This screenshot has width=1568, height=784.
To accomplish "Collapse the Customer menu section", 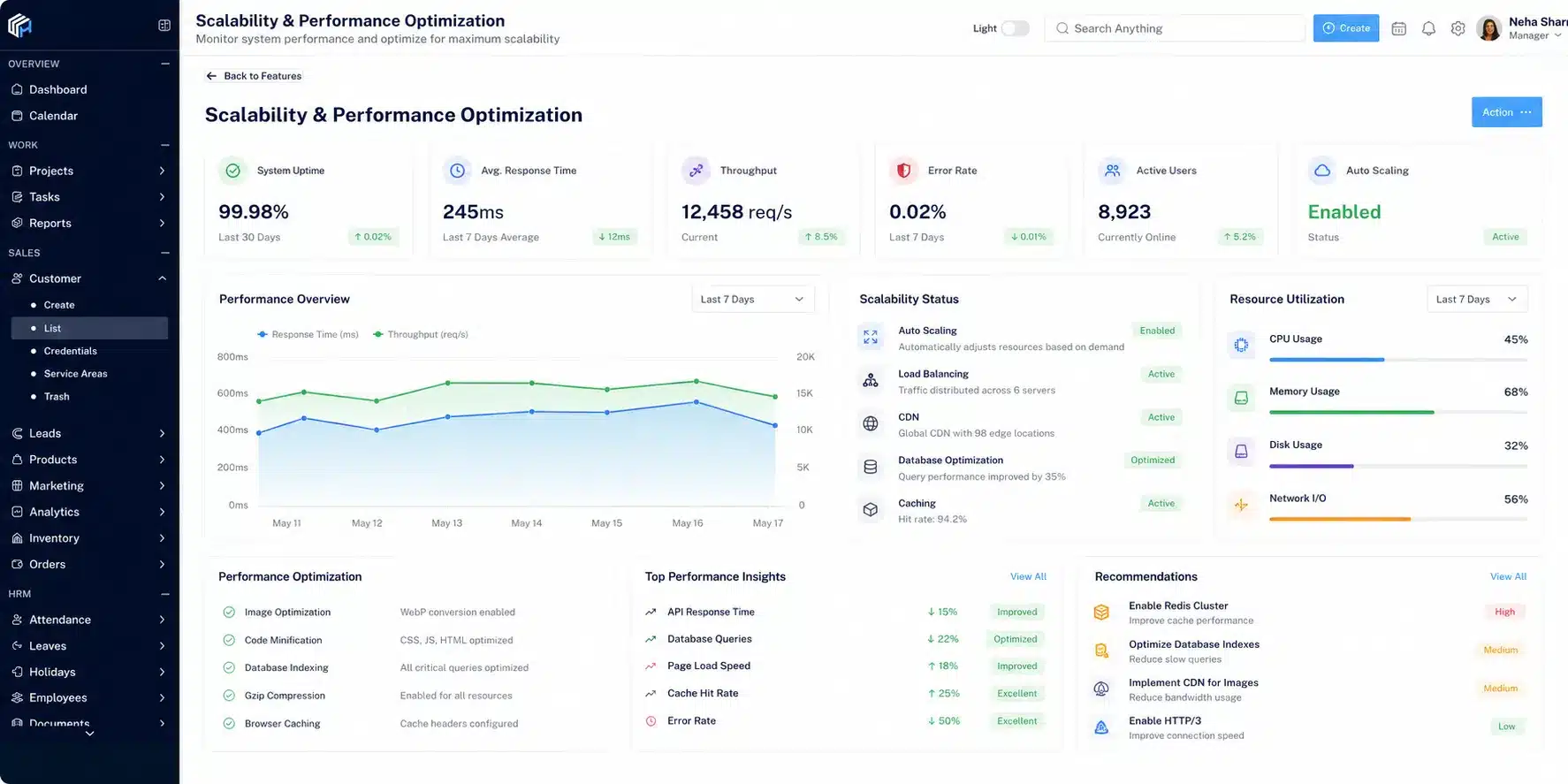I will click(162, 278).
